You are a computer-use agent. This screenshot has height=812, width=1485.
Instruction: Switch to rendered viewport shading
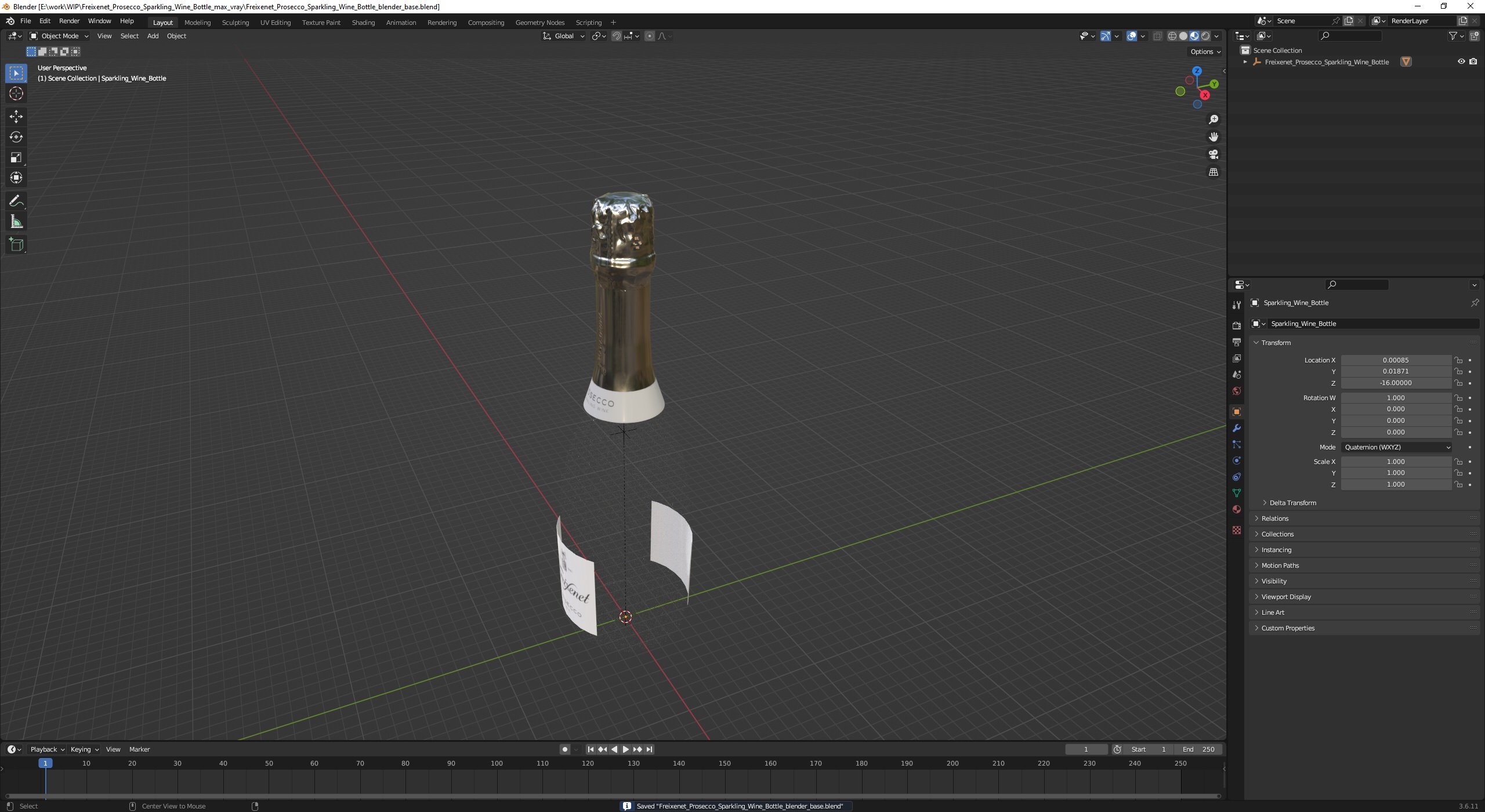point(1205,36)
